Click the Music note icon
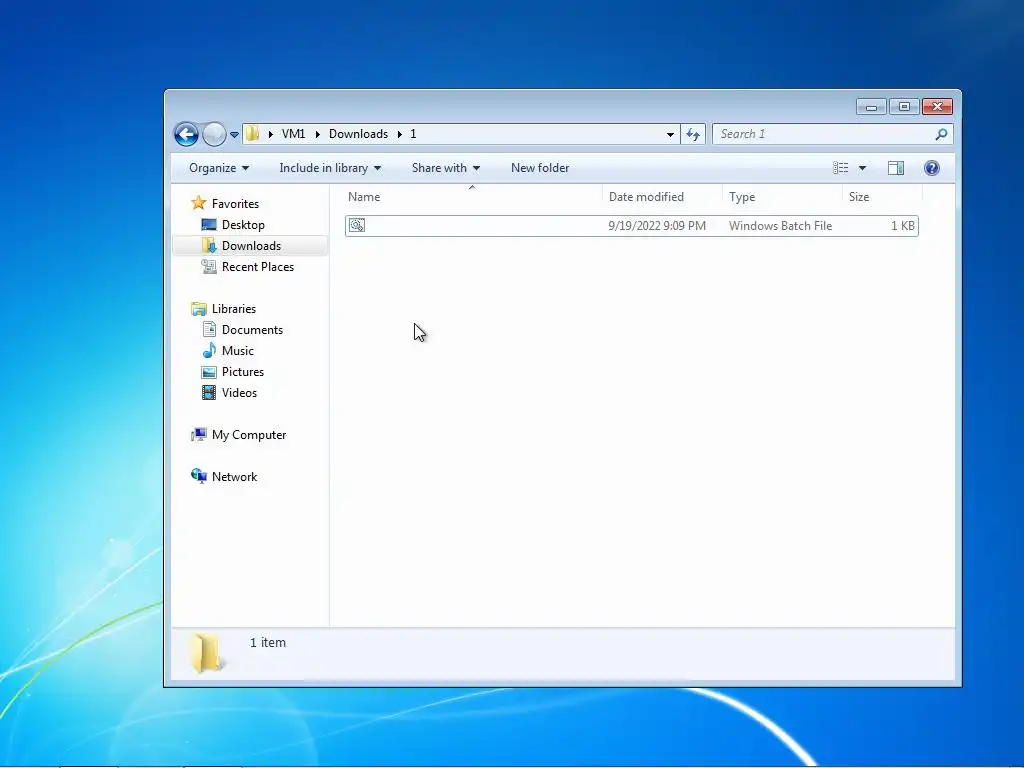The image size is (1024, 768). coord(209,351)
